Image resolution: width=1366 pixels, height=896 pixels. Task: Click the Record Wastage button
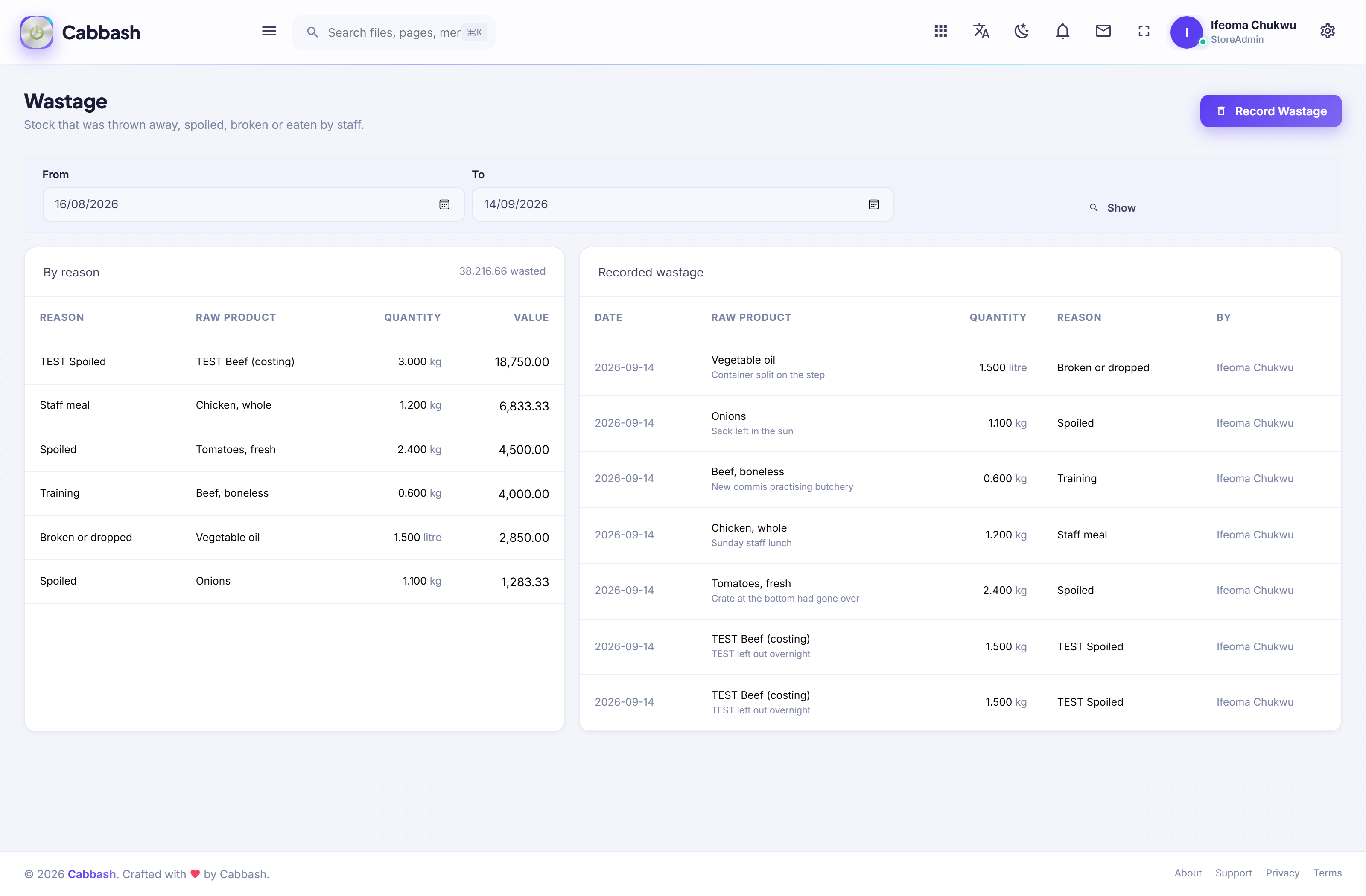[x=1271, y=111]
